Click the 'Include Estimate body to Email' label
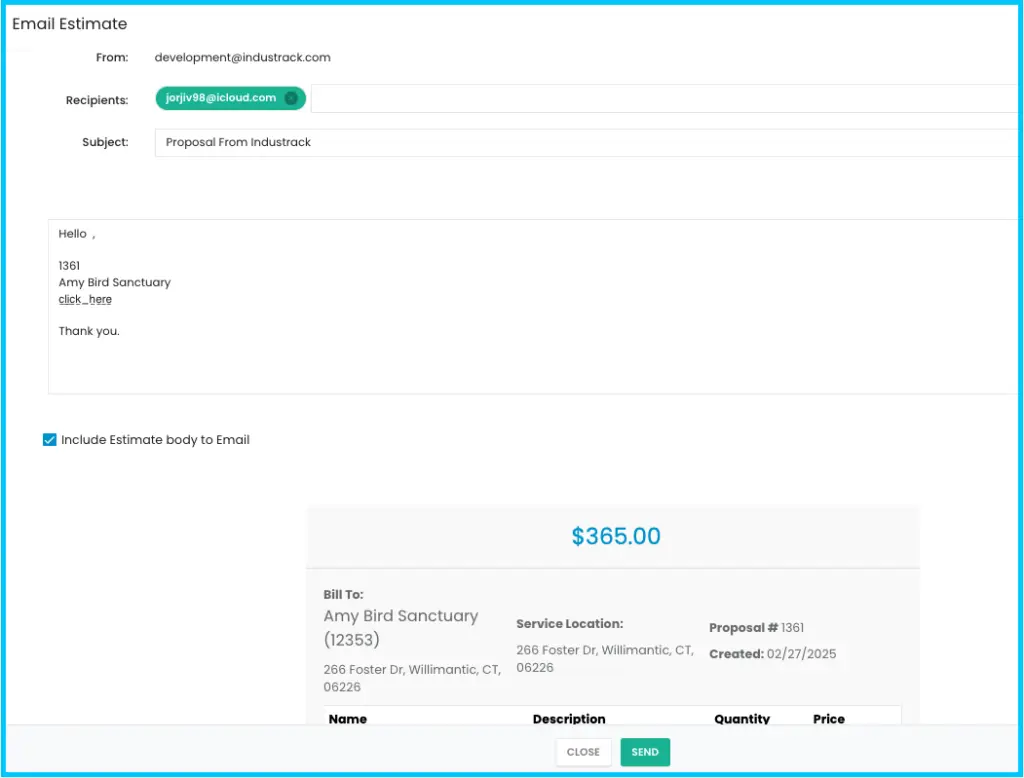The width and height of the screenshot is (1024, 778). (x=155, y=440)
